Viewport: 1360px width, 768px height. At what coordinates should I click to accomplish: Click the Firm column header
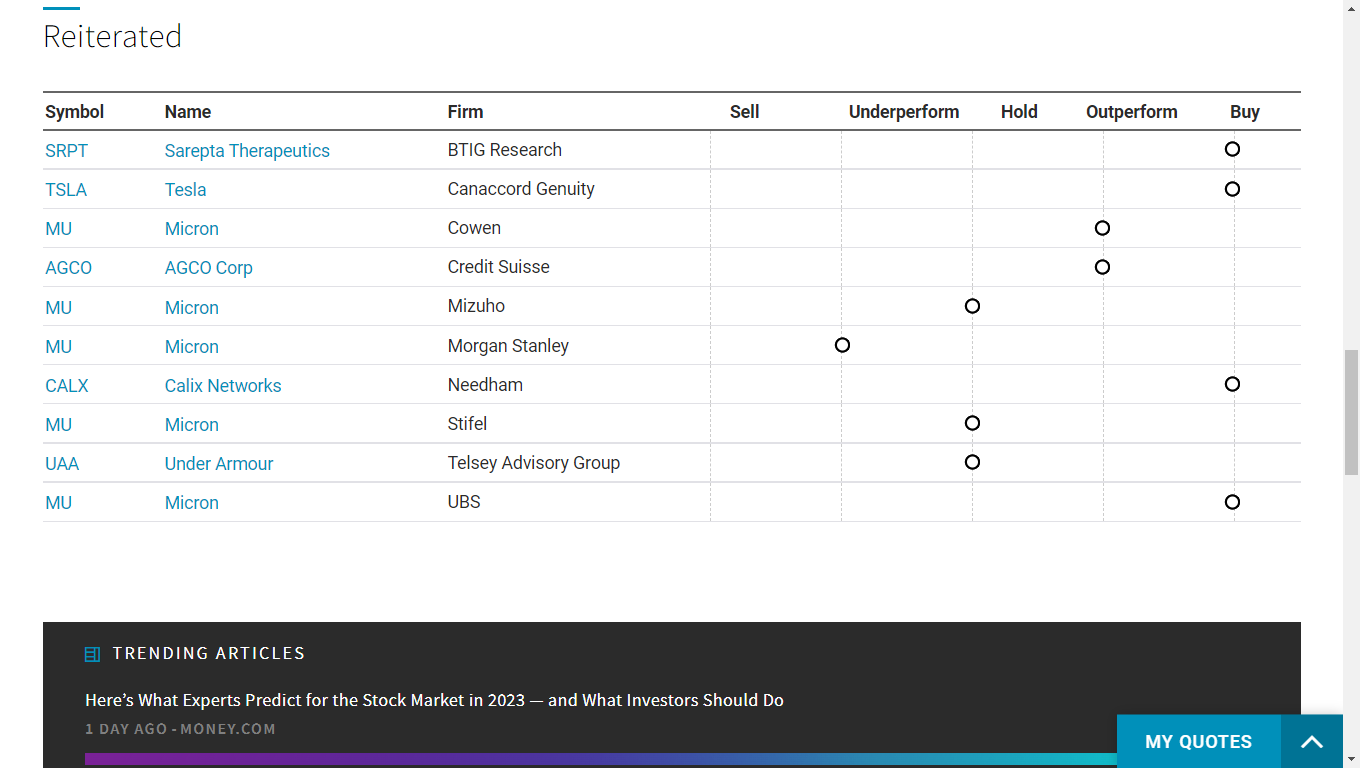coord(466,112)
